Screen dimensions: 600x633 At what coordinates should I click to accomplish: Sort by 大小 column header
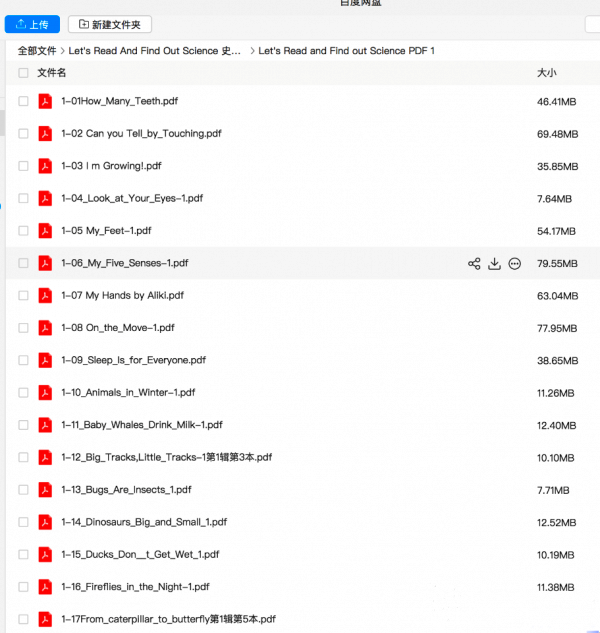(547, 73)
